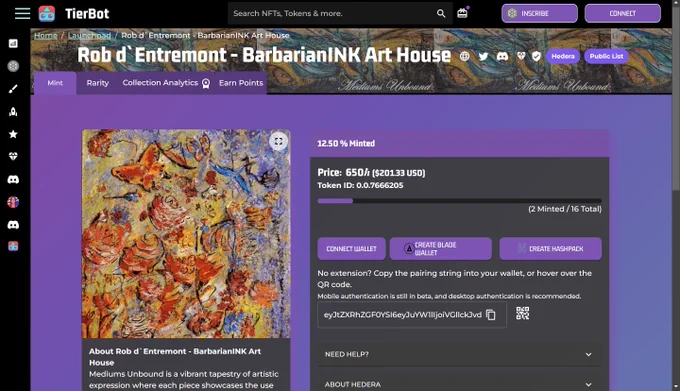The width and height of the screenshot is (680, 391).
Task: Expand the NEED HELP? section
Action: [x=459, y=354]
